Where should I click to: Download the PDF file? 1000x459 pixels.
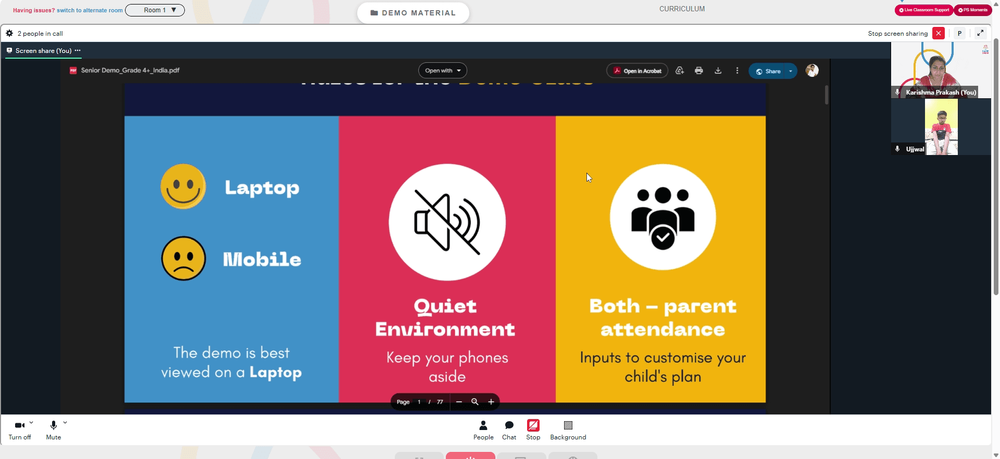(718, 71)
